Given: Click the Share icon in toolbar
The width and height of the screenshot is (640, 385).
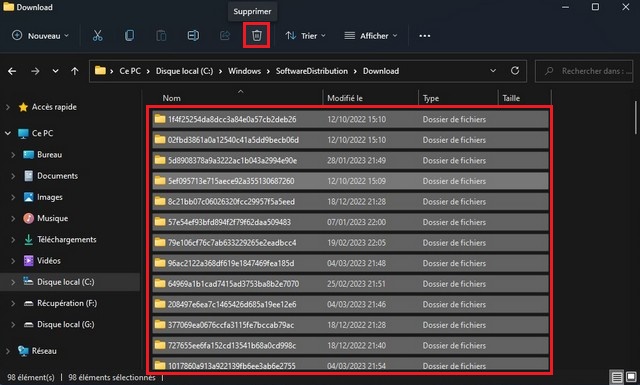Looking at the screenshot, I should 225,36.
